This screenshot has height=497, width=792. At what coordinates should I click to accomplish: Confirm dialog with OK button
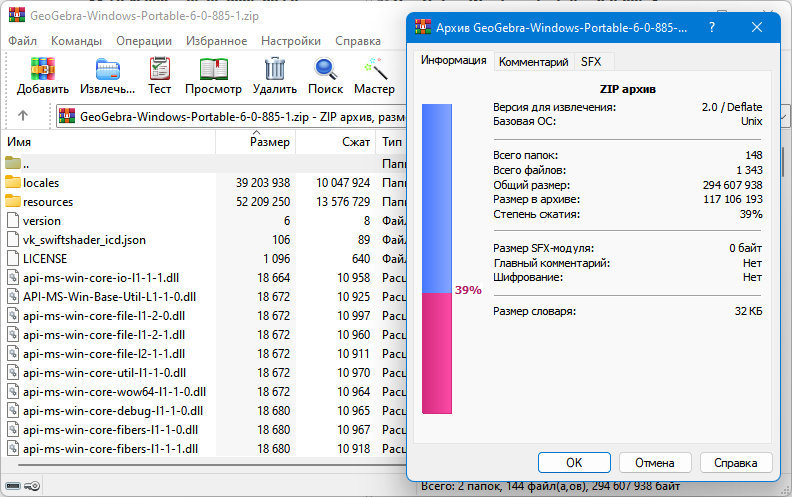[574, 462]
